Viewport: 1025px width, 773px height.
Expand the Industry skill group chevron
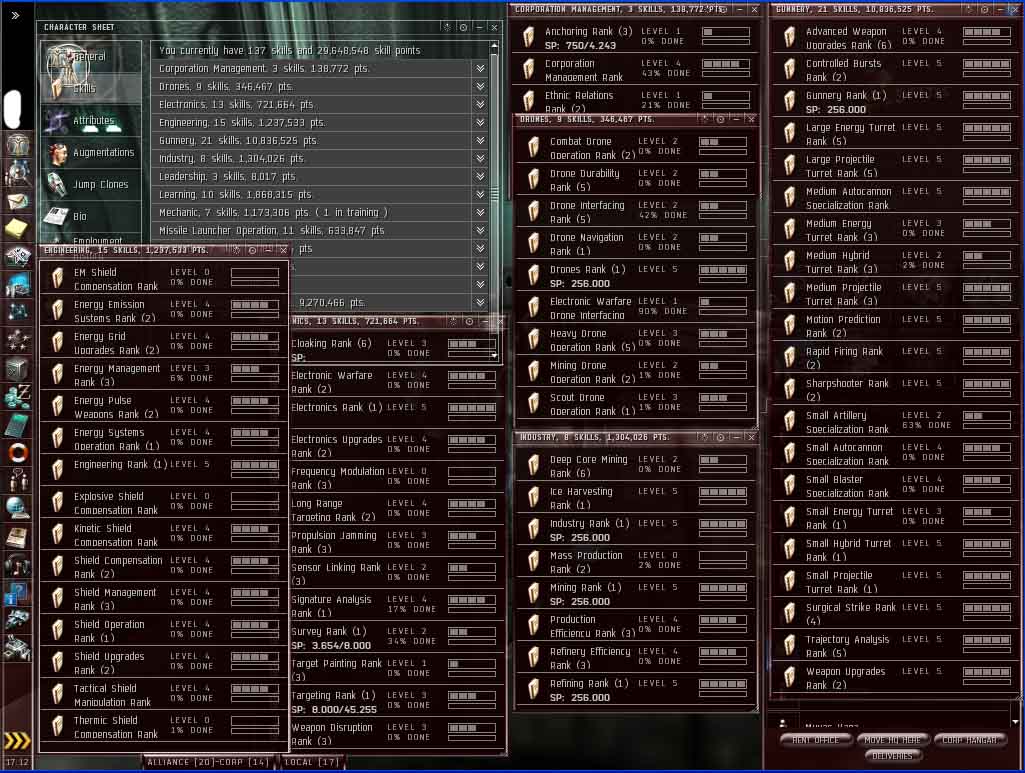point(480,158)
